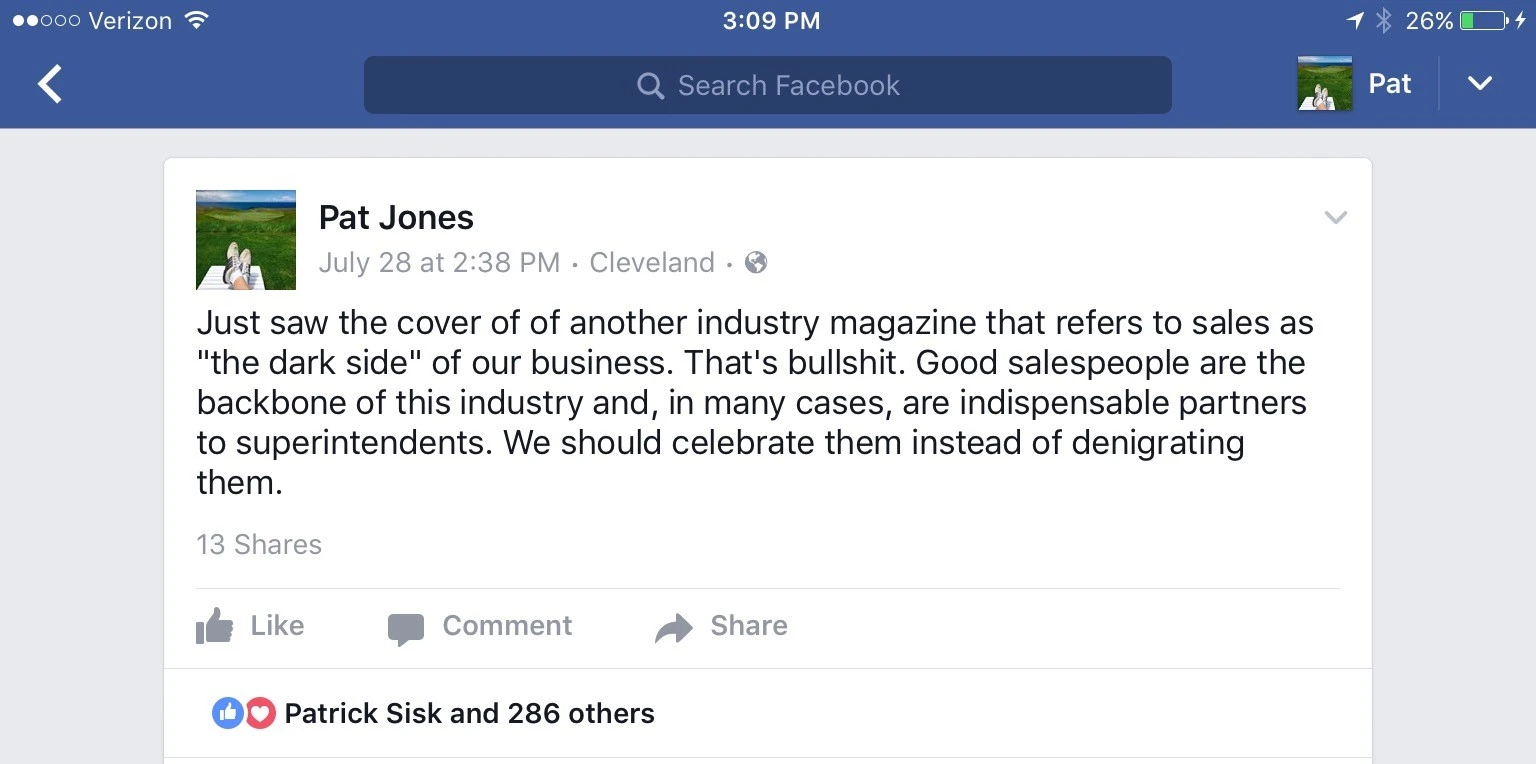Expand the account dropdown chevron in header
Screen dimensions: 1536x764
[1480, 84]
